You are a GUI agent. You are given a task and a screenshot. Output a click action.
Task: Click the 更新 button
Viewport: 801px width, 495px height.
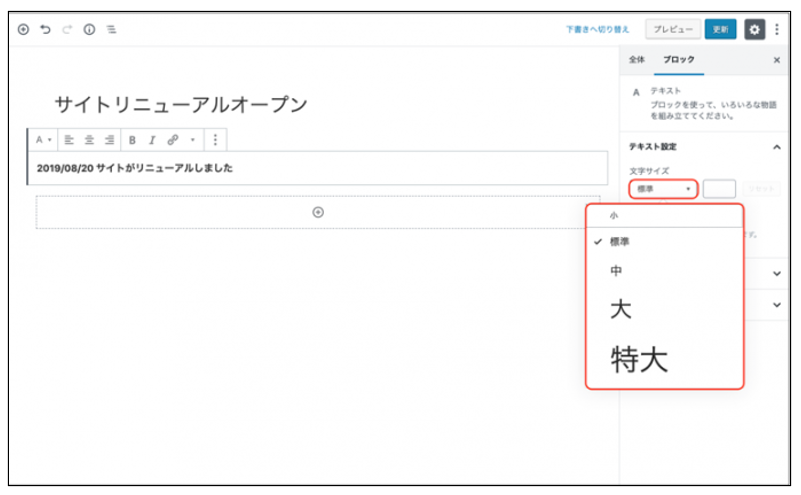pos(719,30)
